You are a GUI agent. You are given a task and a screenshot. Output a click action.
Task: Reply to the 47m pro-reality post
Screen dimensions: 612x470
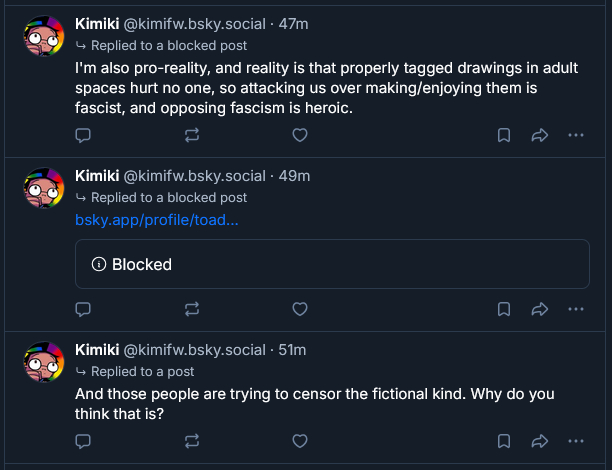point(84,135)
